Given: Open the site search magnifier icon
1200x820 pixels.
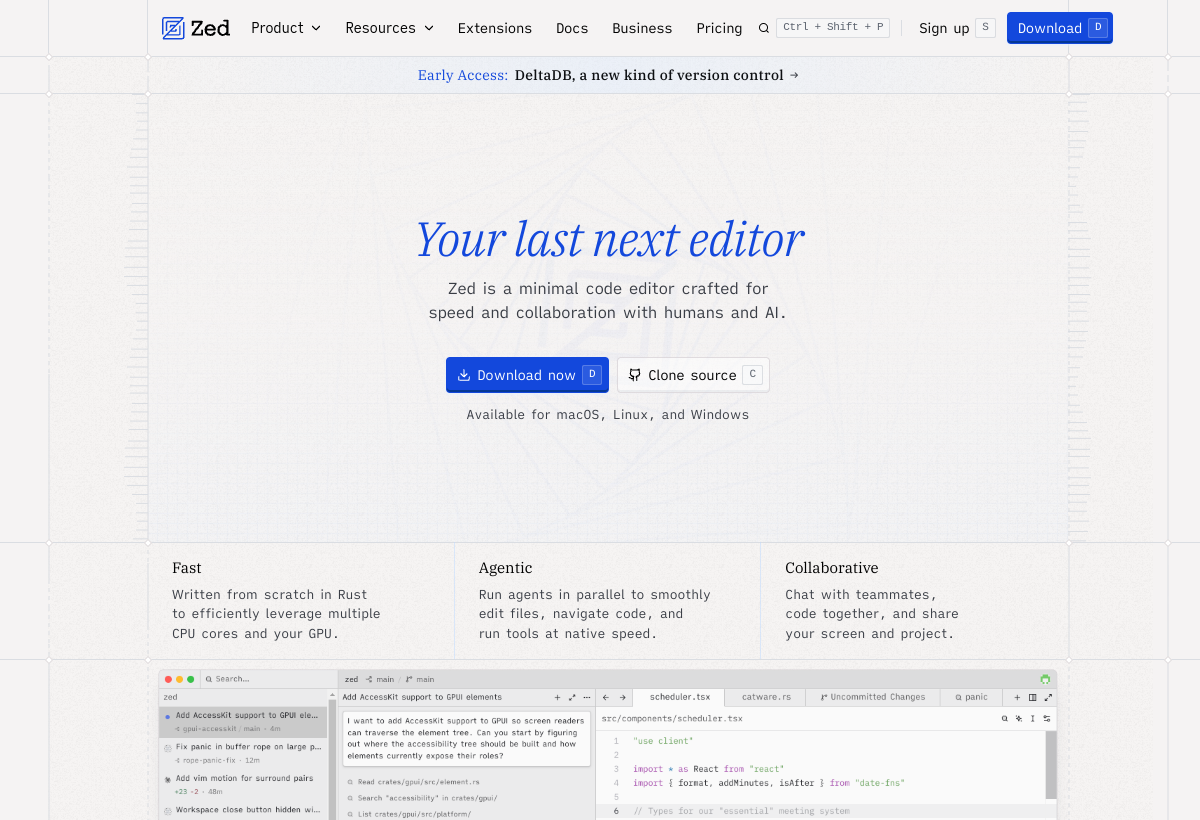Looking at the screenshot, I should (x=764, y=28).
